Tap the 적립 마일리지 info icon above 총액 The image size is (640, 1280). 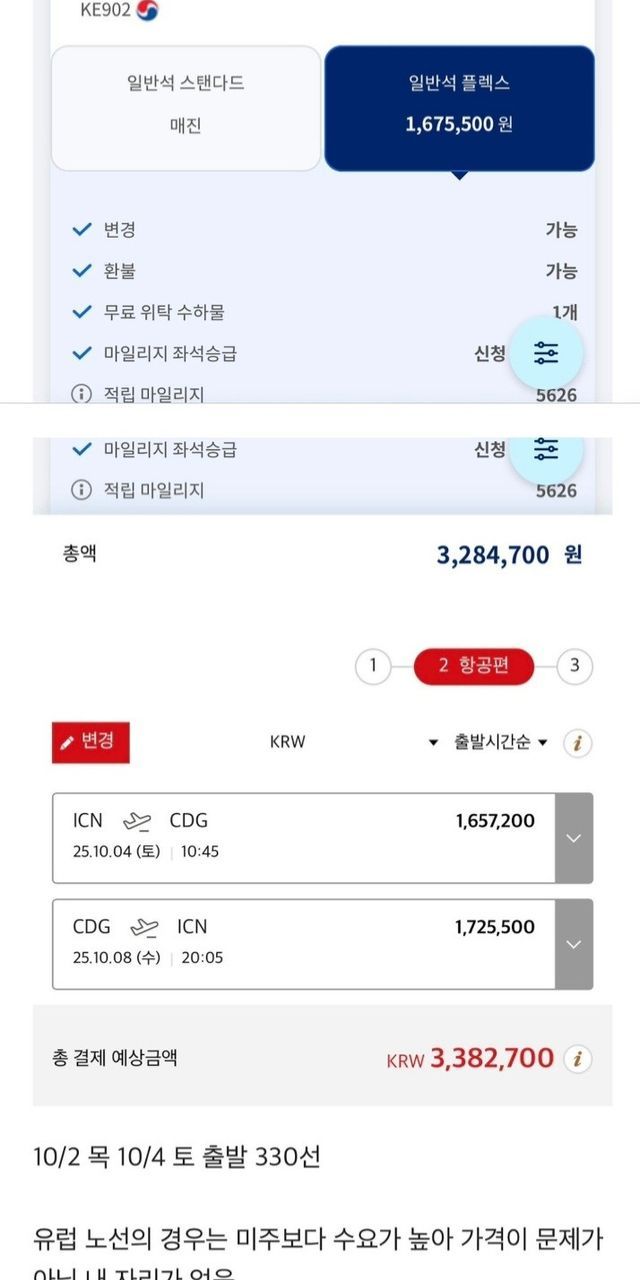click(81, 490)
